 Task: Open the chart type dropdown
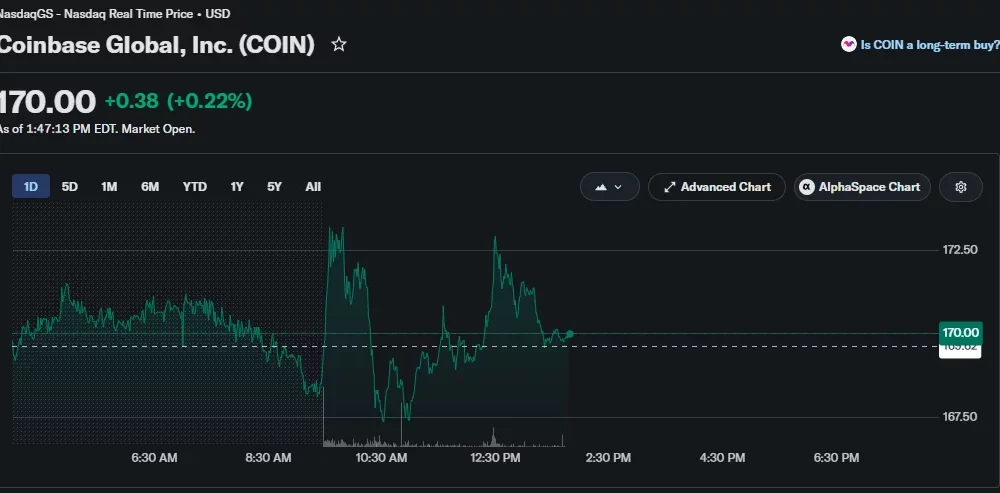coord(609,187)
